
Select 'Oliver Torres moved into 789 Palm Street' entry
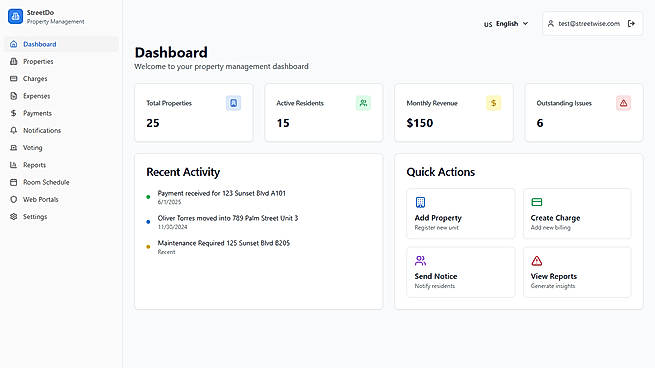pyautogui.click(x=228, y=218)
